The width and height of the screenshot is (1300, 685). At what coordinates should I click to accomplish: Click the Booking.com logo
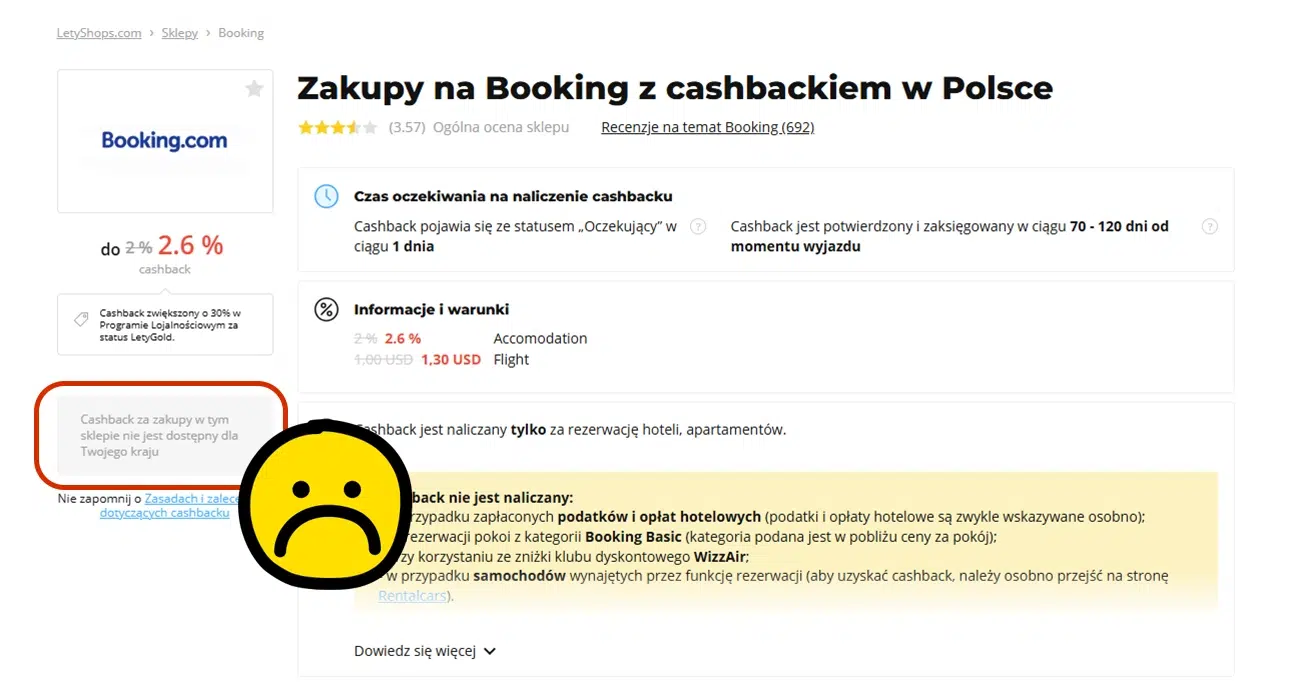click(x=165, y=139)
